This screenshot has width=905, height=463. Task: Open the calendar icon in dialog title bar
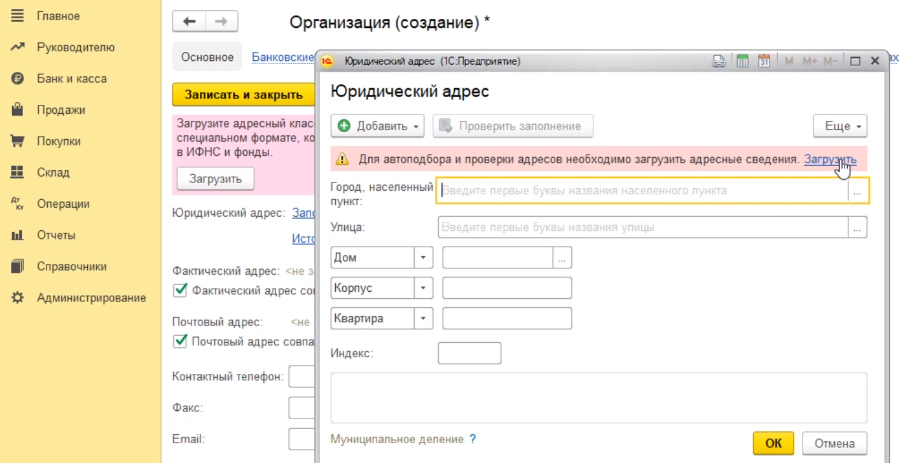[764, 61]
